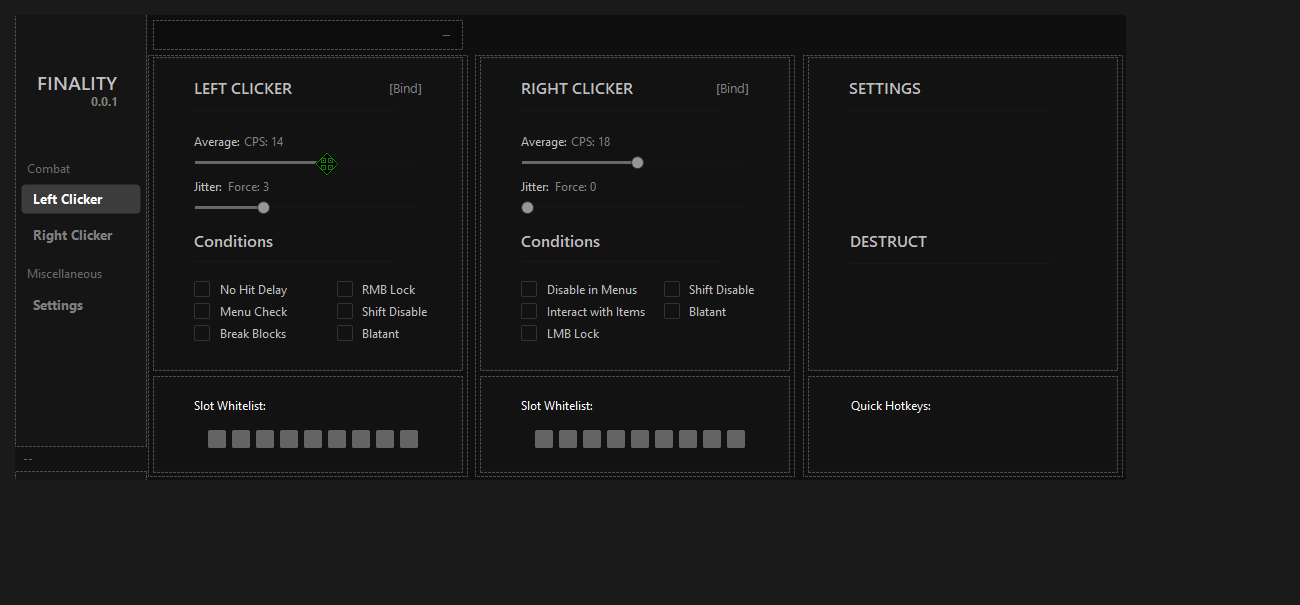Click the Quick Hotkeys label
Screen dimensions: 1300x605
(x=891, y=406)
